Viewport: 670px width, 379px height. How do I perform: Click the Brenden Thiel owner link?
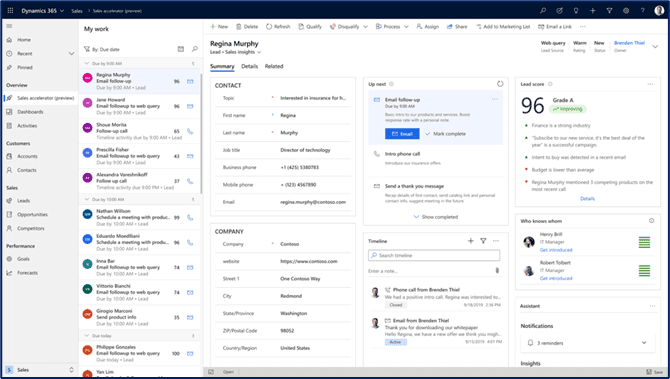point(629,43)
